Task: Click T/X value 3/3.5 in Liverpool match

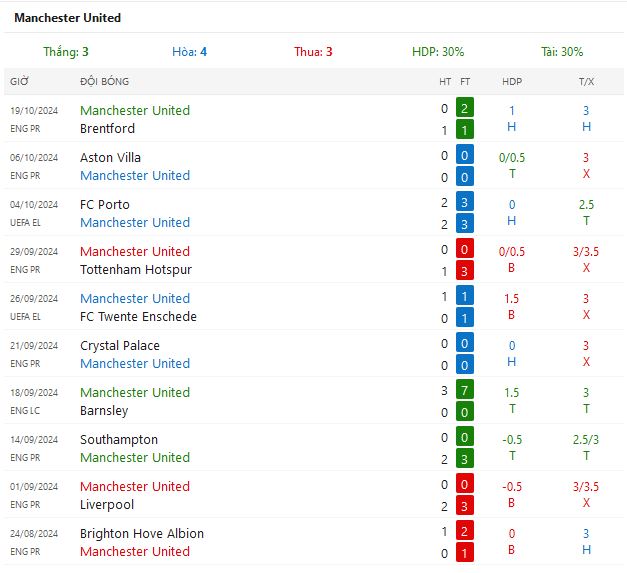Action: [586, 487]
